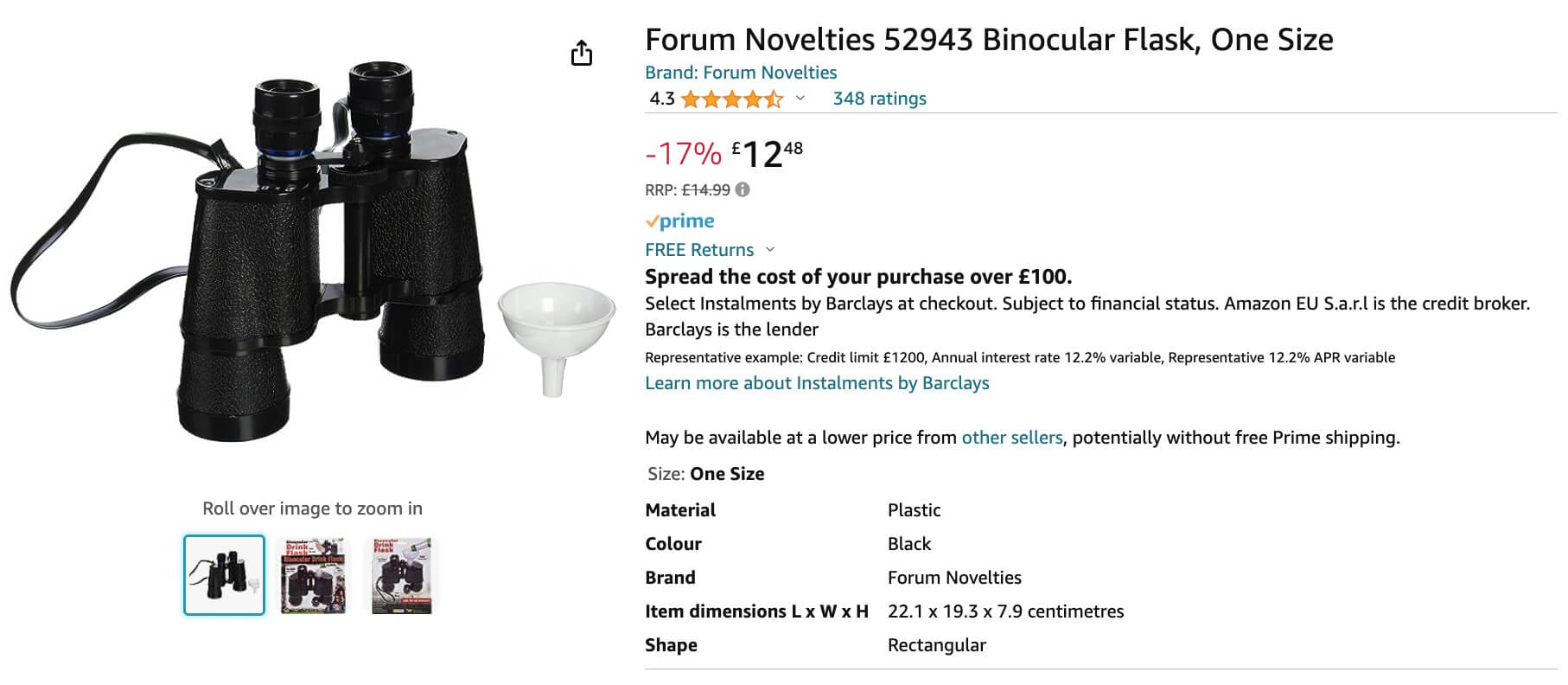Select the third product thumbnail
The height and width of the screenshot is (685, 1568).
402,575
